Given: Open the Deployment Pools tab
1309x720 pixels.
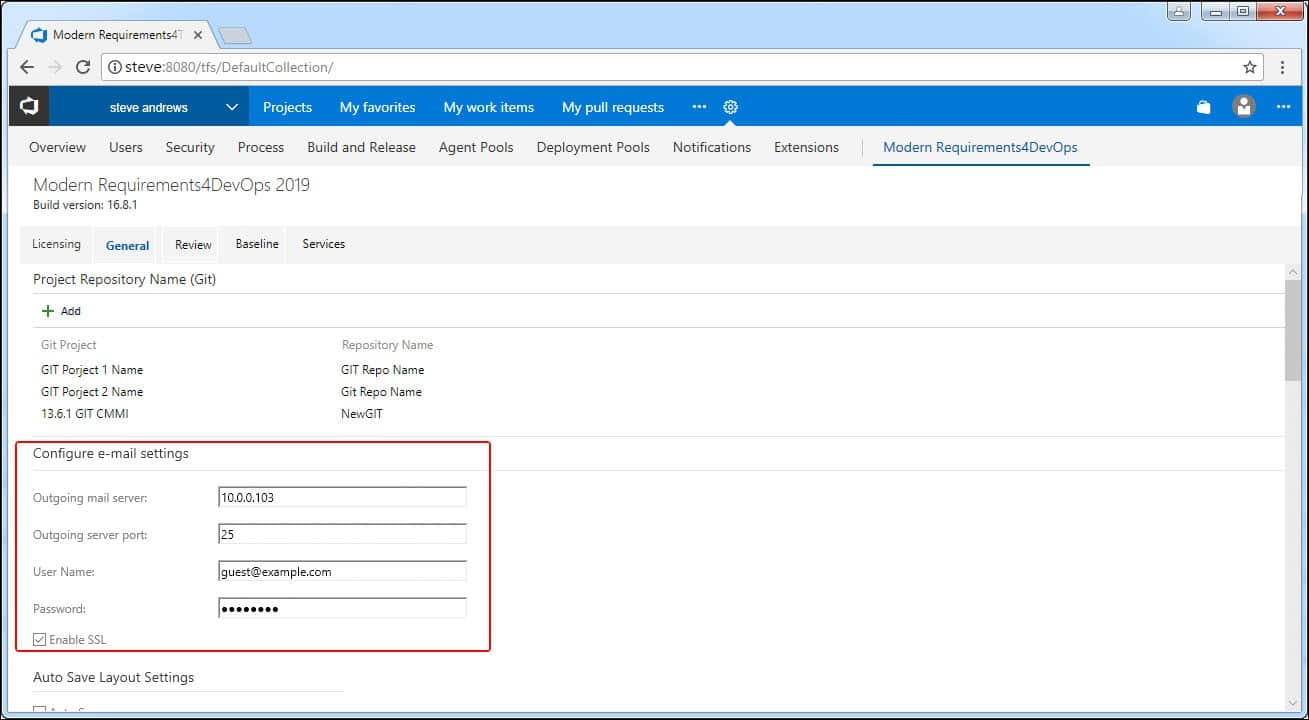Looking at the screenshot, I should [x=593, y=147].
